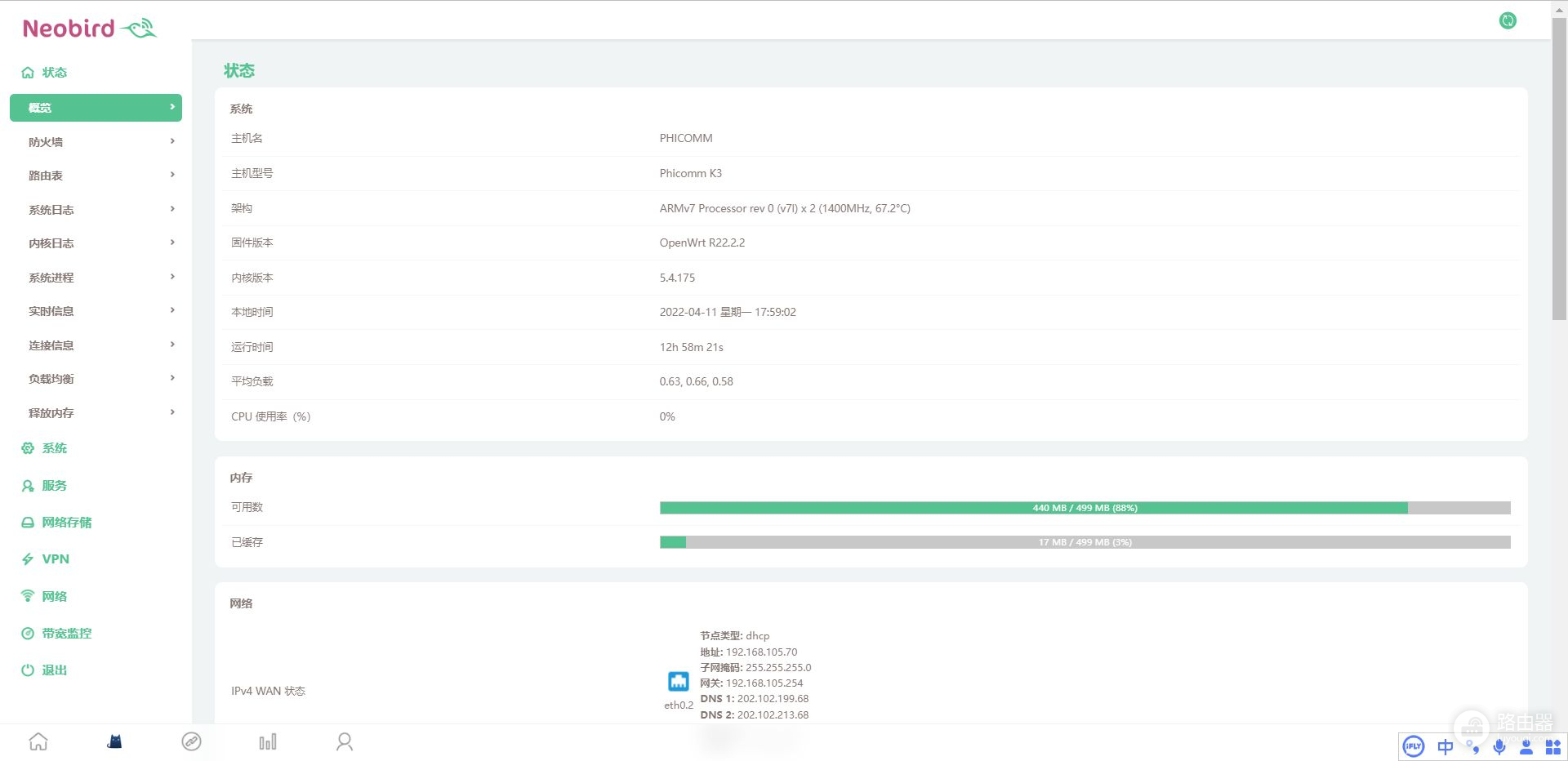Click the 固件版本 row label

click(252, 243)
